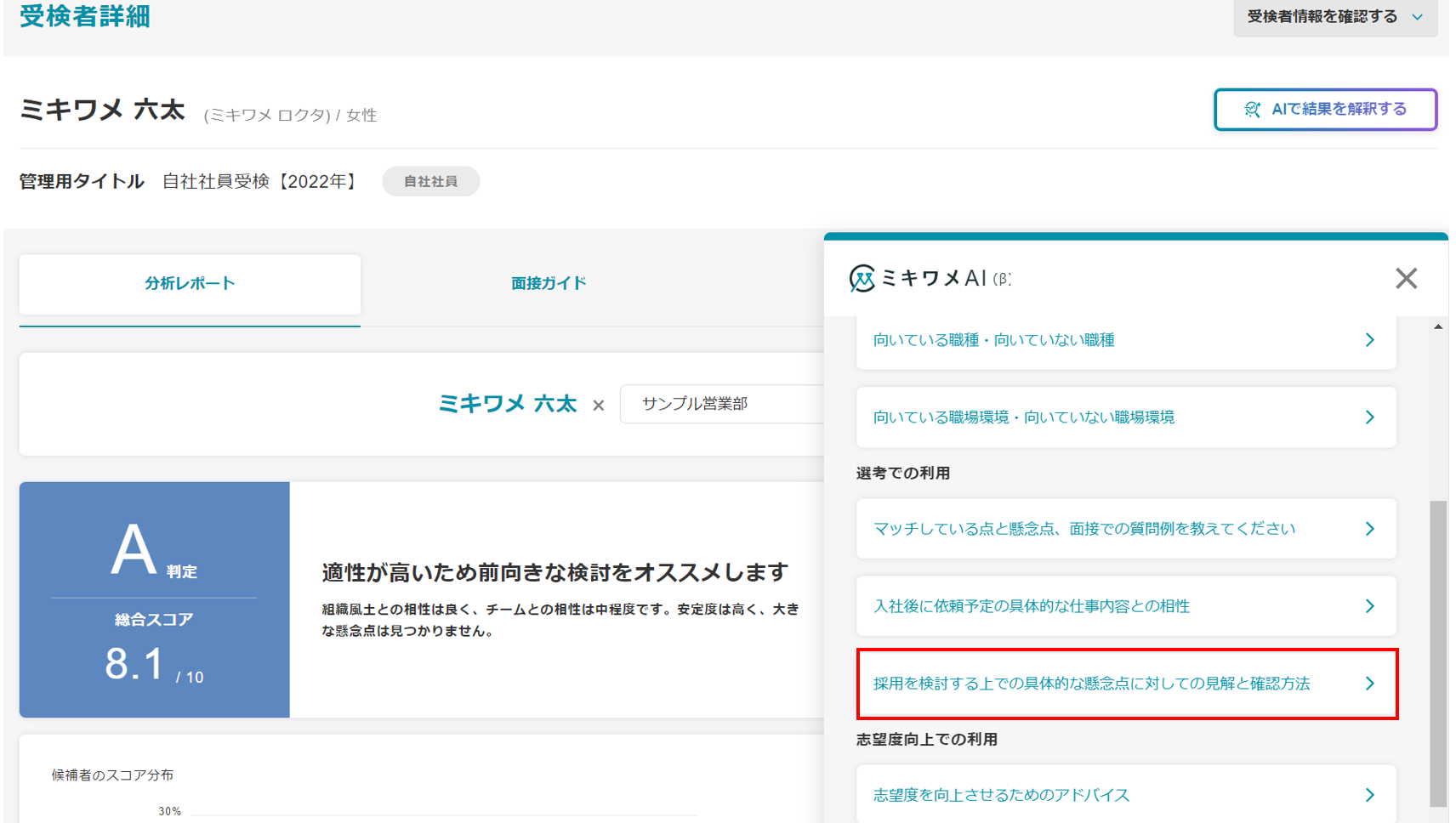Click the AI panel vertical scrollbar thumb
This screenshot has height=823, width=1456.
click(1438, 653)
